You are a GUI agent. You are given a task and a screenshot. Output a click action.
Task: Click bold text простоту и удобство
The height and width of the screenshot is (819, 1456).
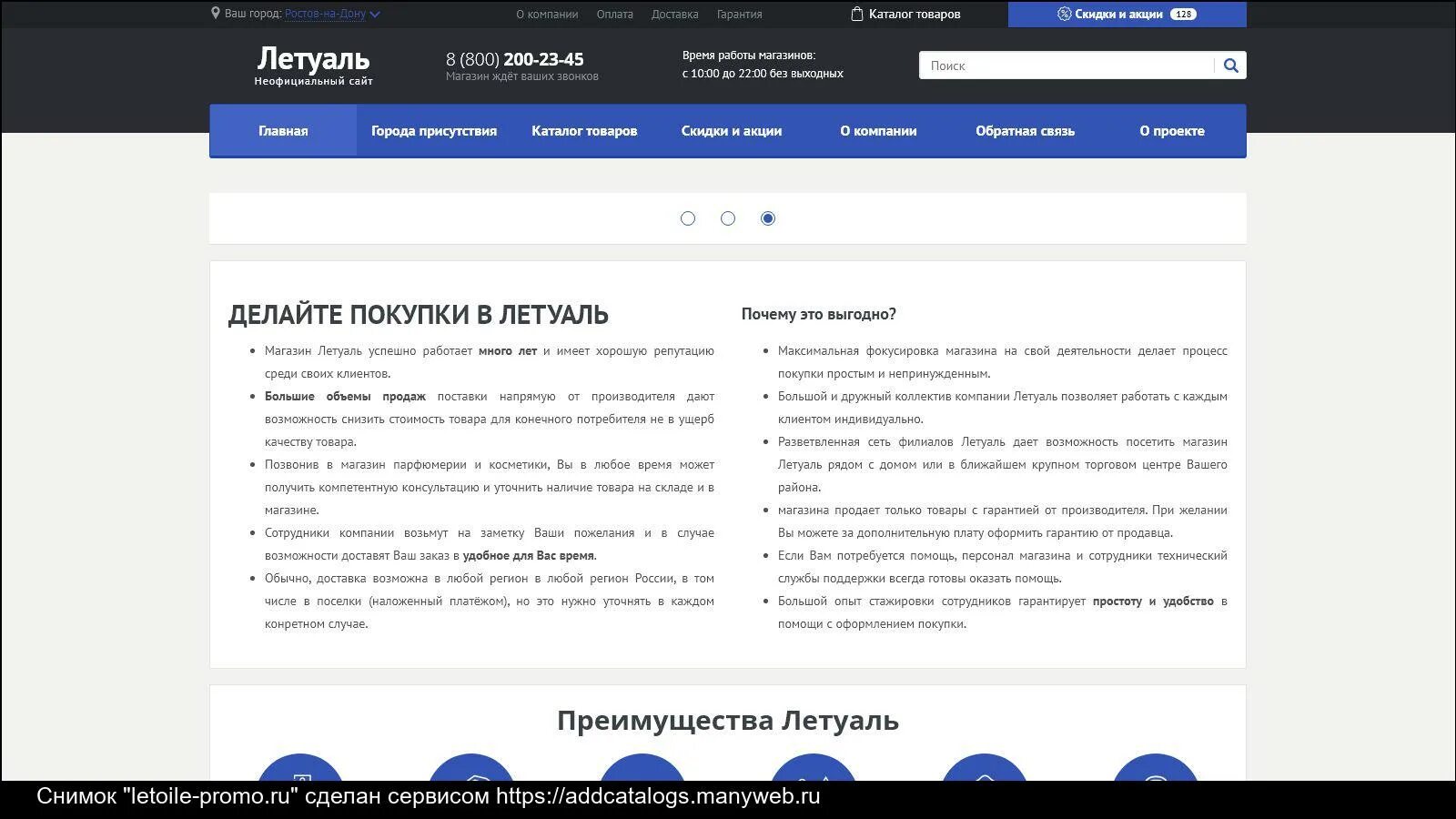pos(1153,602)
